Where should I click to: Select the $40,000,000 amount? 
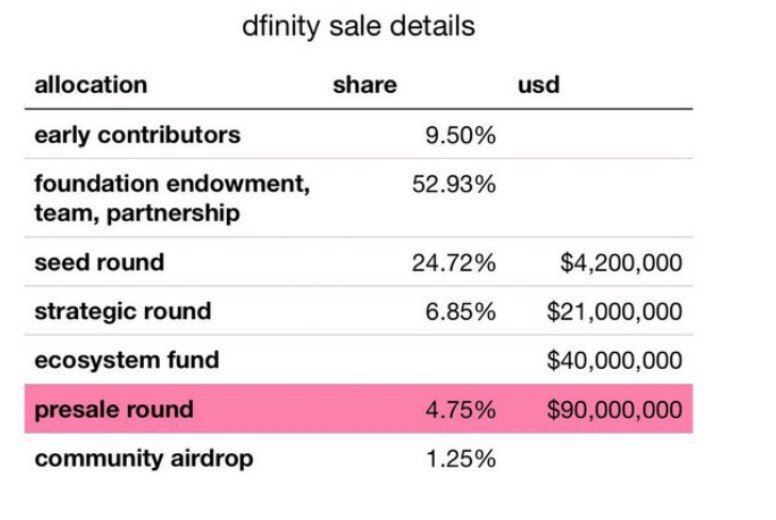point(614,360)
